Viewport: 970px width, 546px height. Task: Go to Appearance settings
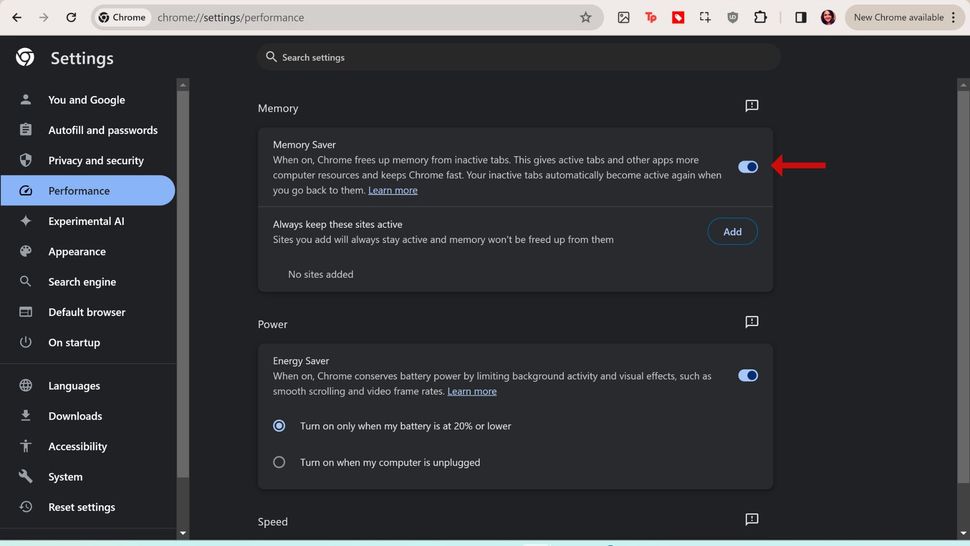(76, 252)
